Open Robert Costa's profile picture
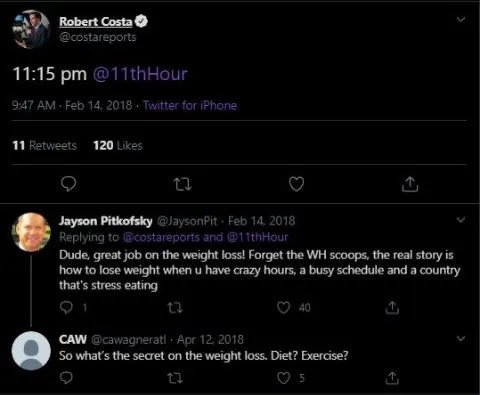 pos(31,29)
